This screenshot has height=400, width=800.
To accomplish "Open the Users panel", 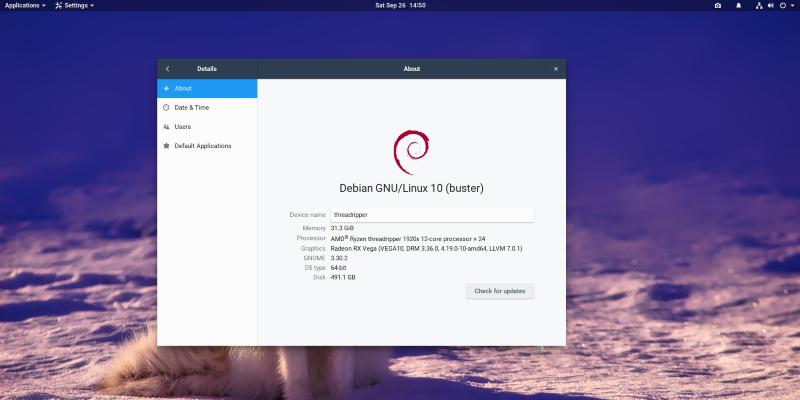I will pyautogui.click(x=182, y=127).
